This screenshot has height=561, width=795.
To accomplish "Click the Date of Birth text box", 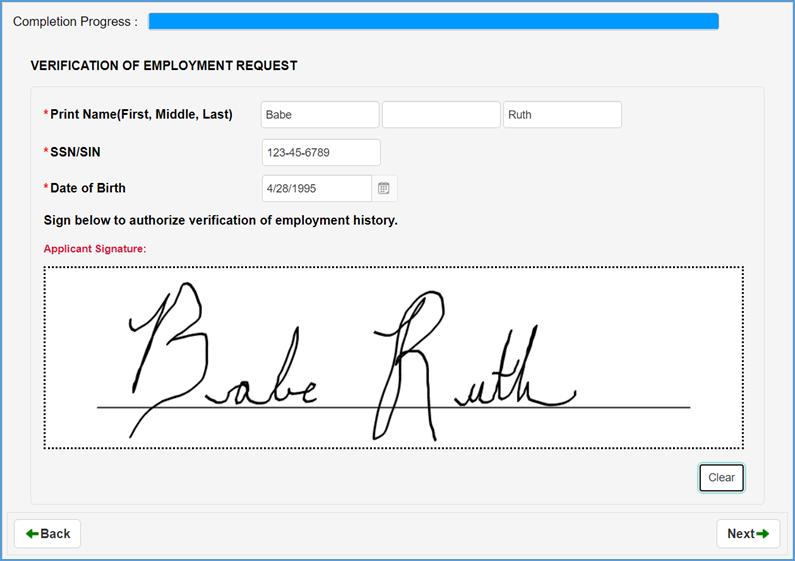I will click(316, 188).
